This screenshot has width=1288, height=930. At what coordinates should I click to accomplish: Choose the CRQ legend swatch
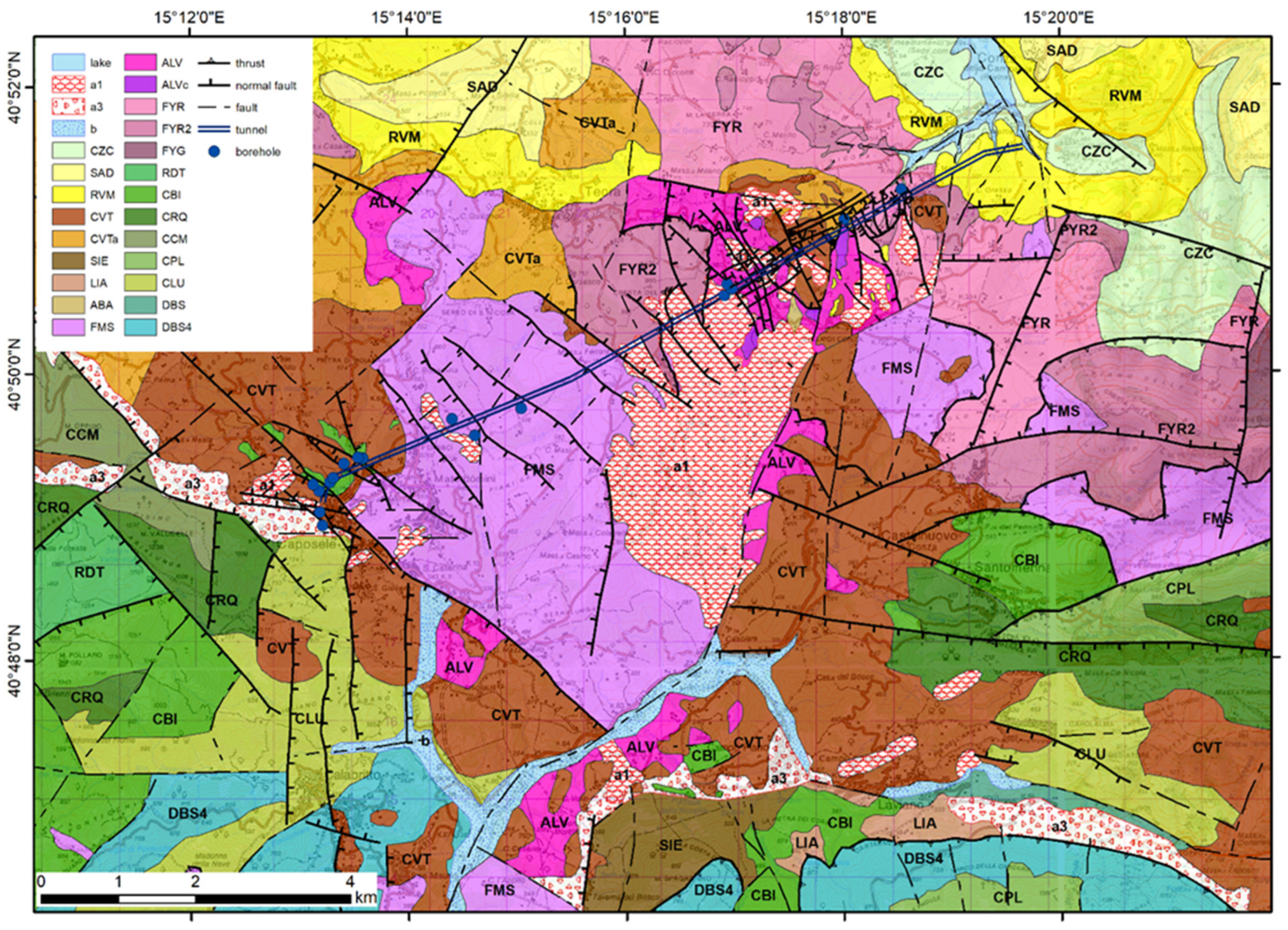pyautogui.click(x=141, y=217)
